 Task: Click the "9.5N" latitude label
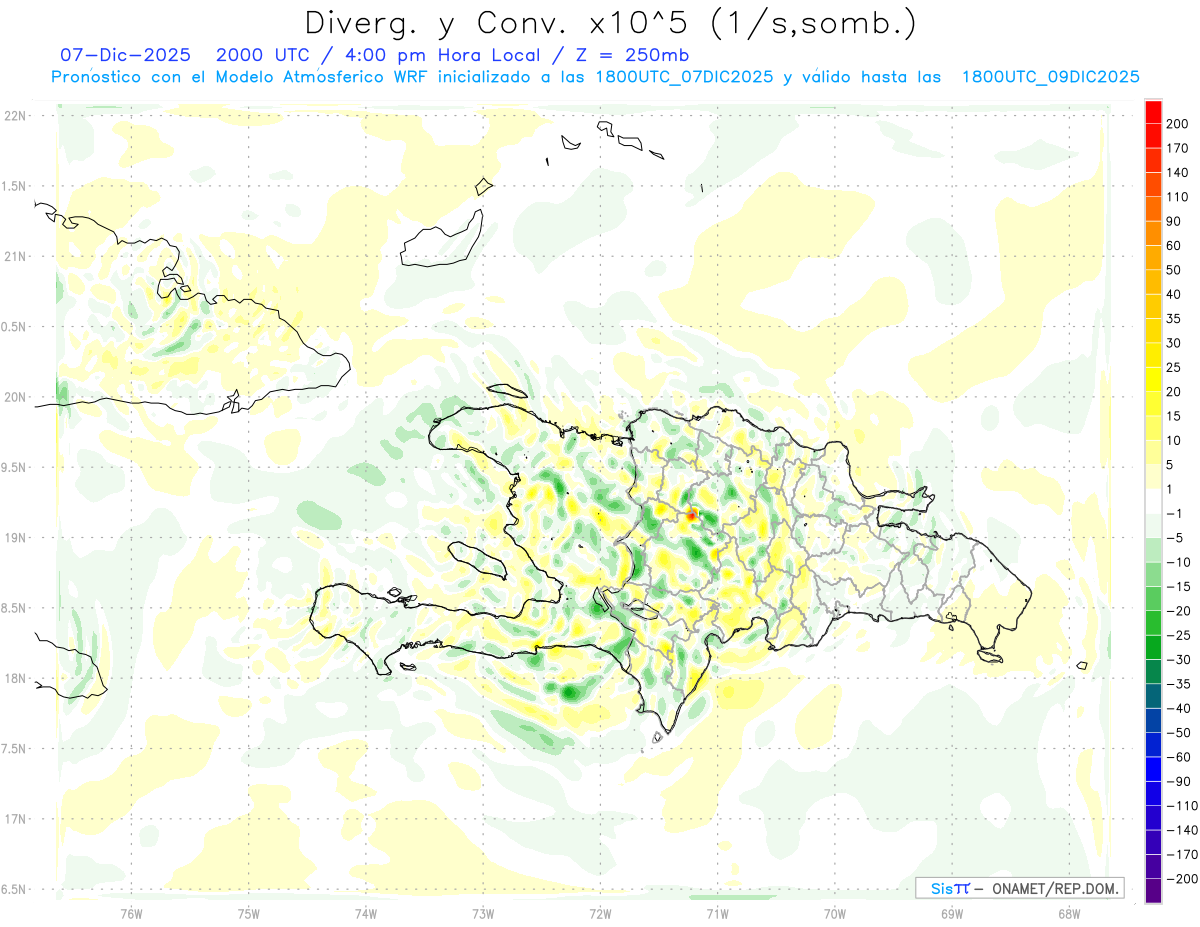14,468
